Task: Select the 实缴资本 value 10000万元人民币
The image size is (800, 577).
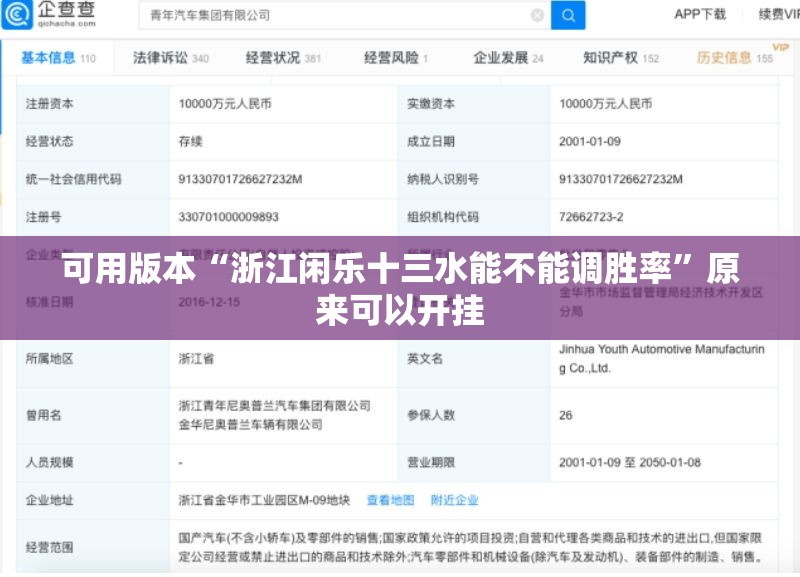Action: coord(606,104)
